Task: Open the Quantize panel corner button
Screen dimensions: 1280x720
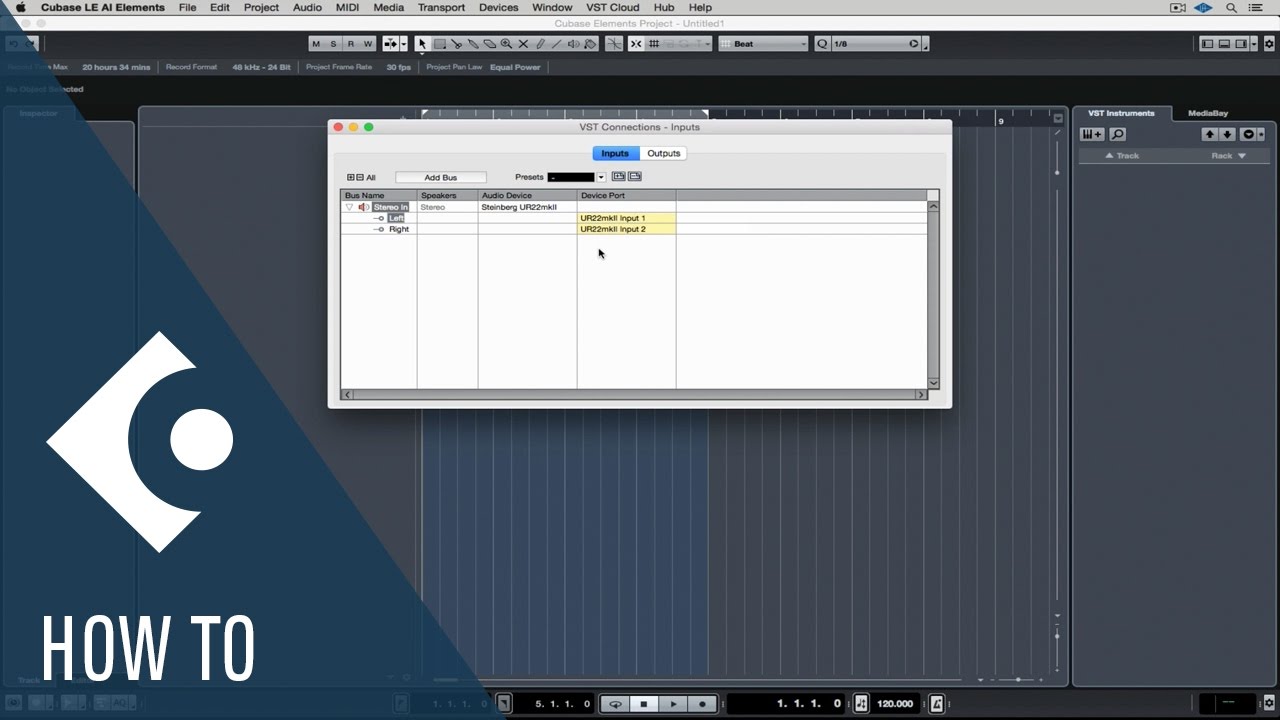Action: [926, 44]
